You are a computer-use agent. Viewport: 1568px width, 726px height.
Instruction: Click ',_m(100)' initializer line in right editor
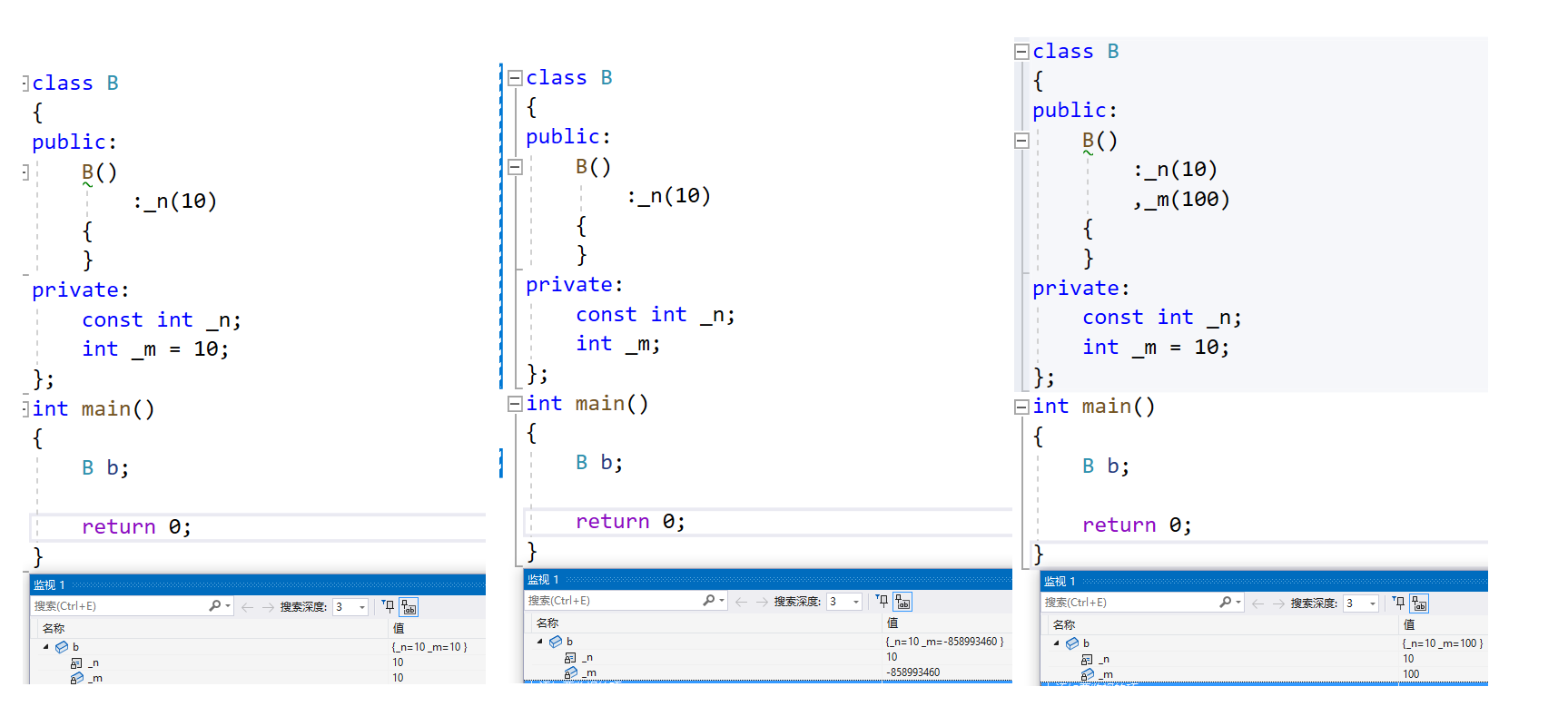(1181, 200)
